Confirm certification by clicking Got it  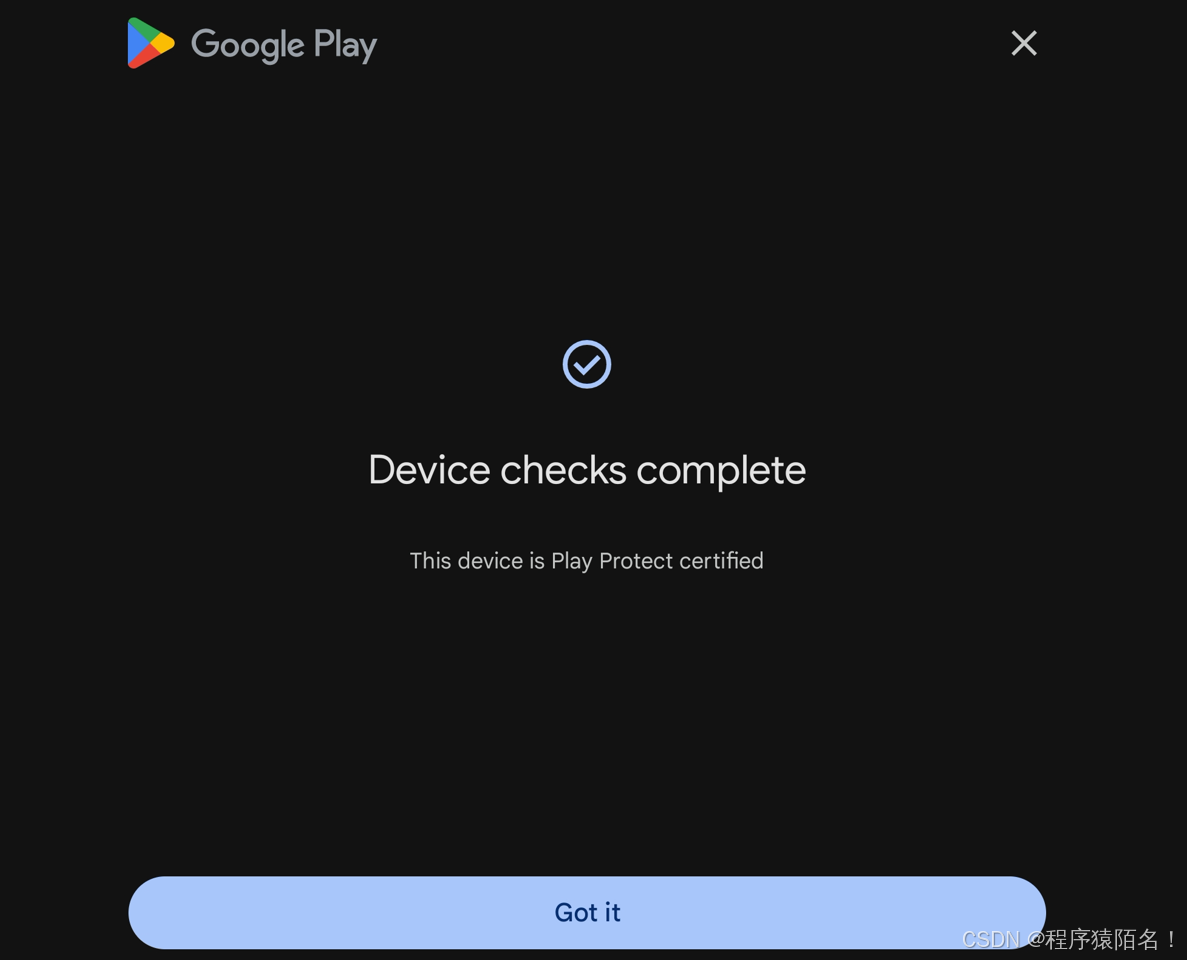coord(587,912)
